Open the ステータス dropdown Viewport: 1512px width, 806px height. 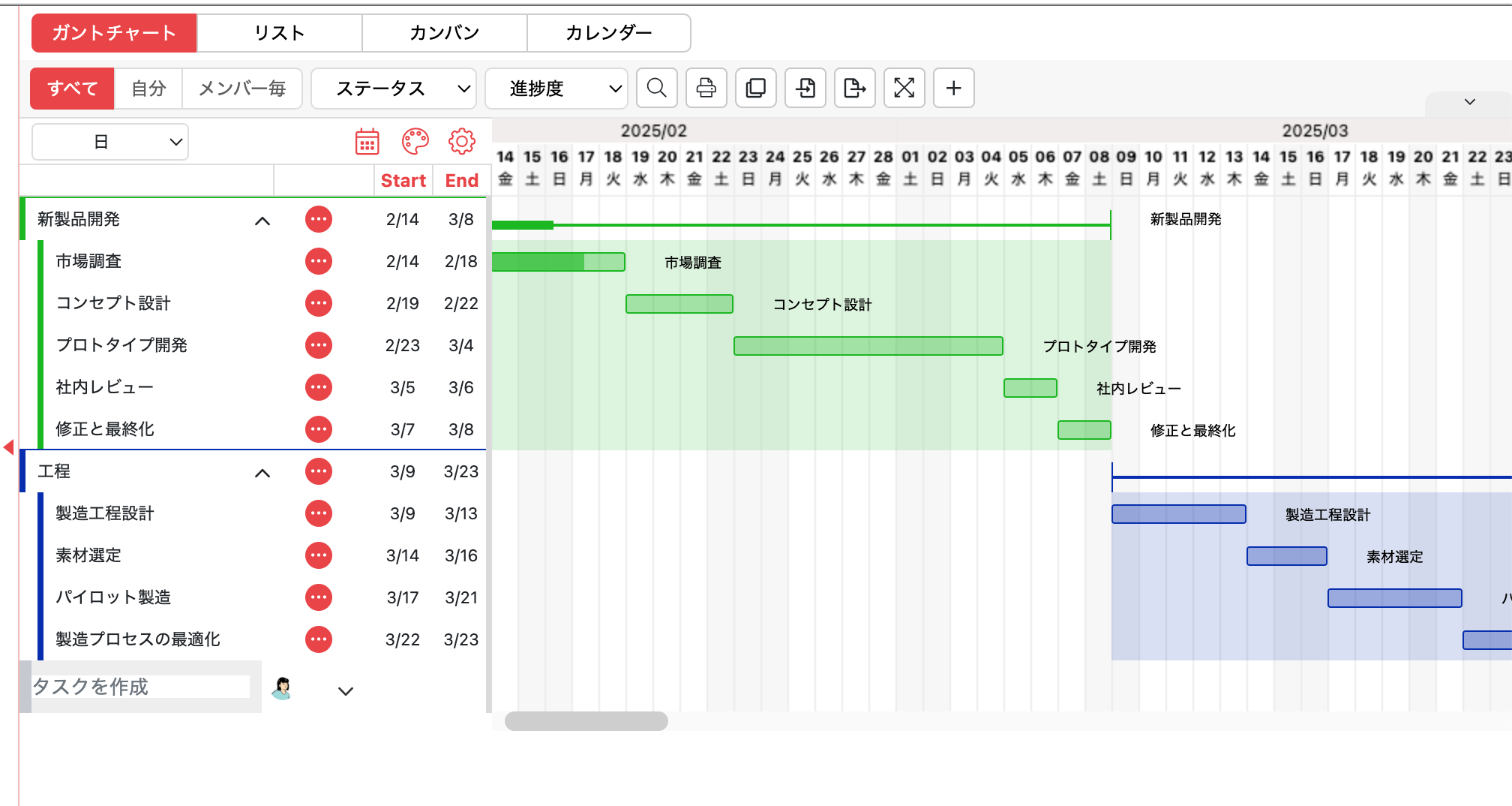393,88
